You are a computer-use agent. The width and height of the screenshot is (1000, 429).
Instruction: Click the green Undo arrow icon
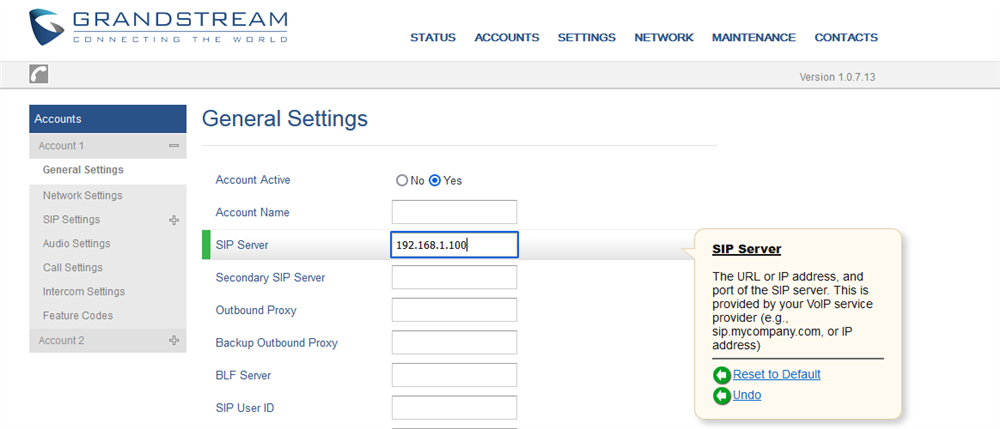pyautogui.click(x=722, y=396)
